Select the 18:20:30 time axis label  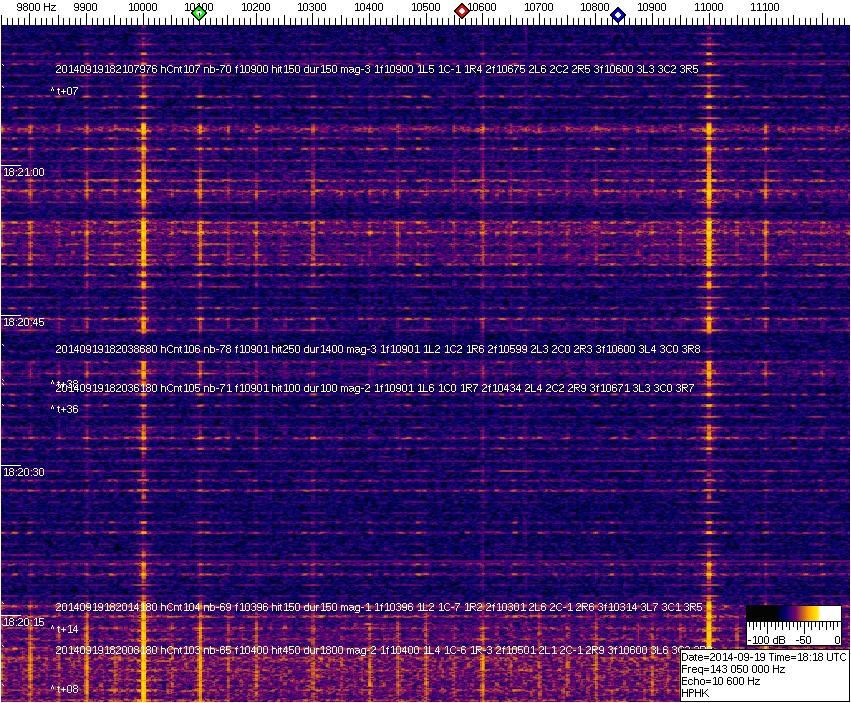point(24,472)
